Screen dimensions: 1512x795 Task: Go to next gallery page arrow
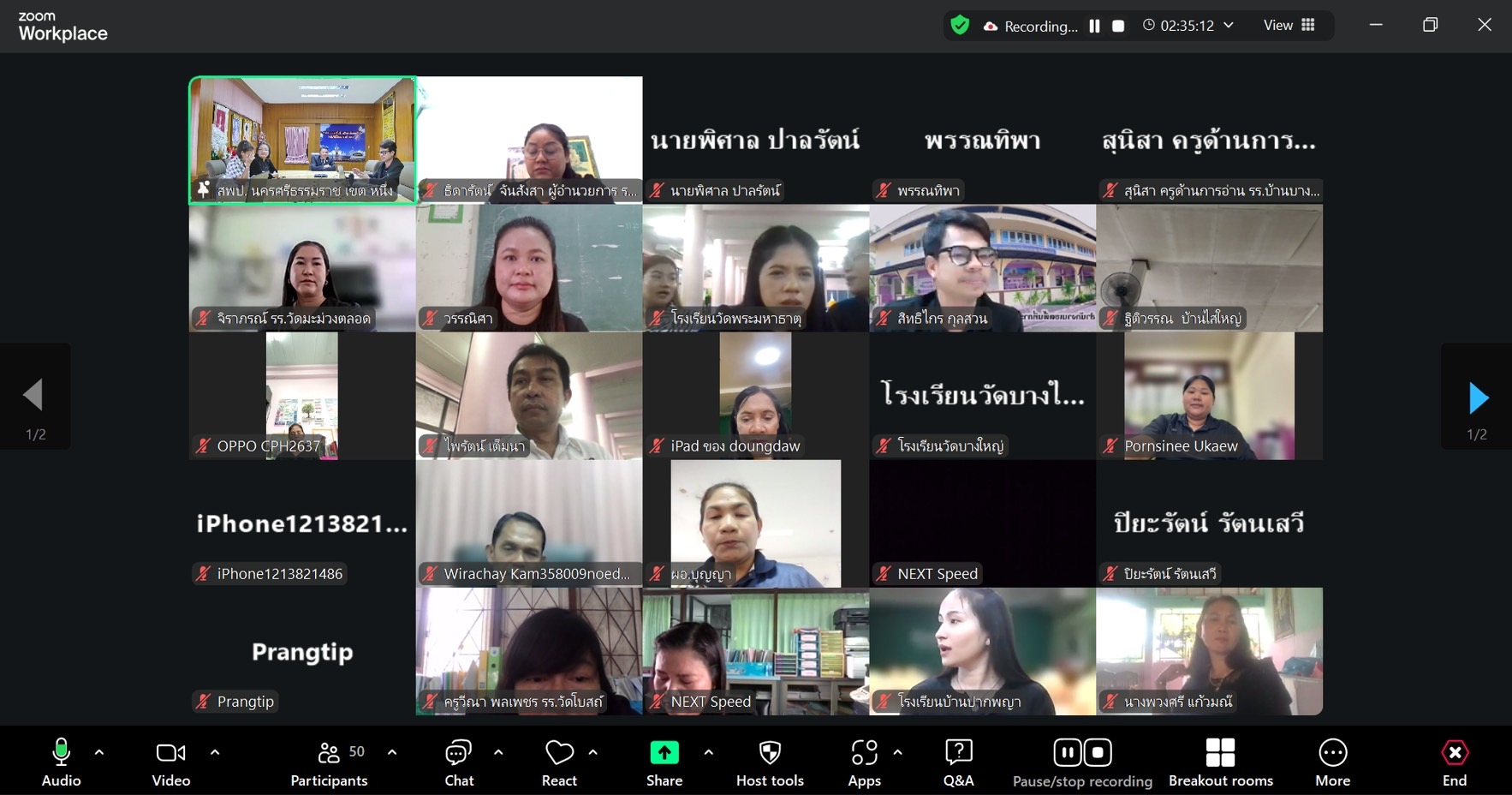click(1477, 398)
